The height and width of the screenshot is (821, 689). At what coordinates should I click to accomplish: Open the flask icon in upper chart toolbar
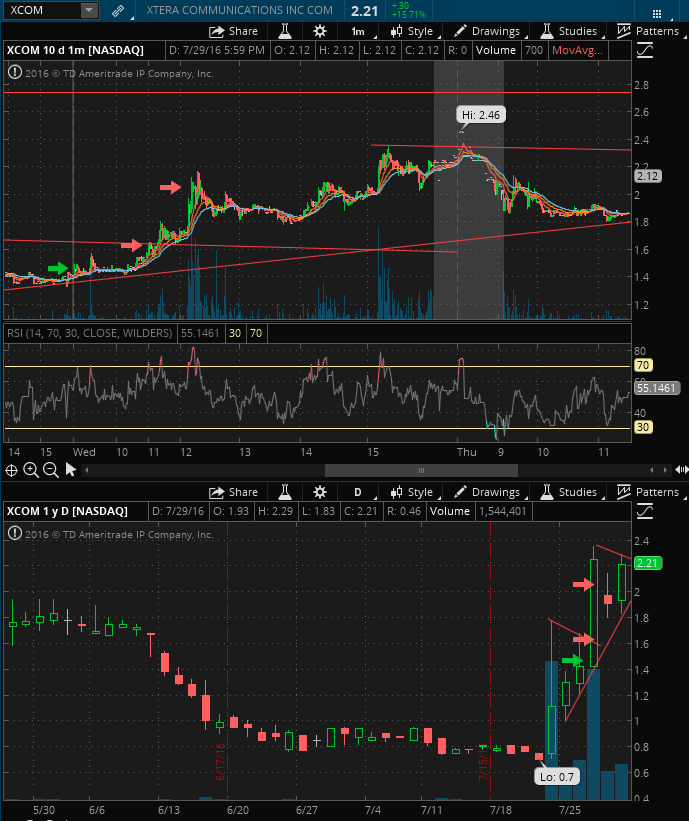click(285, 31)
